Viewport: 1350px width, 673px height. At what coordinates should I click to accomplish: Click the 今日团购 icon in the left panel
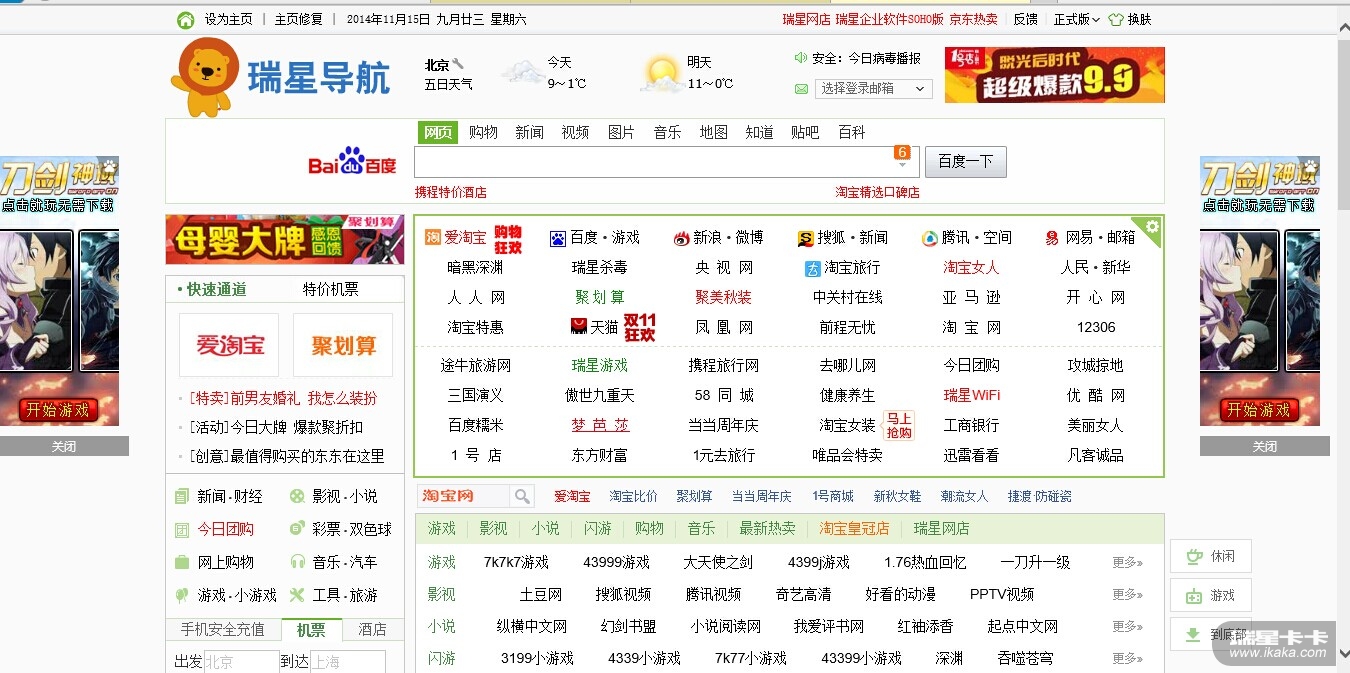(x=182, y=529)
